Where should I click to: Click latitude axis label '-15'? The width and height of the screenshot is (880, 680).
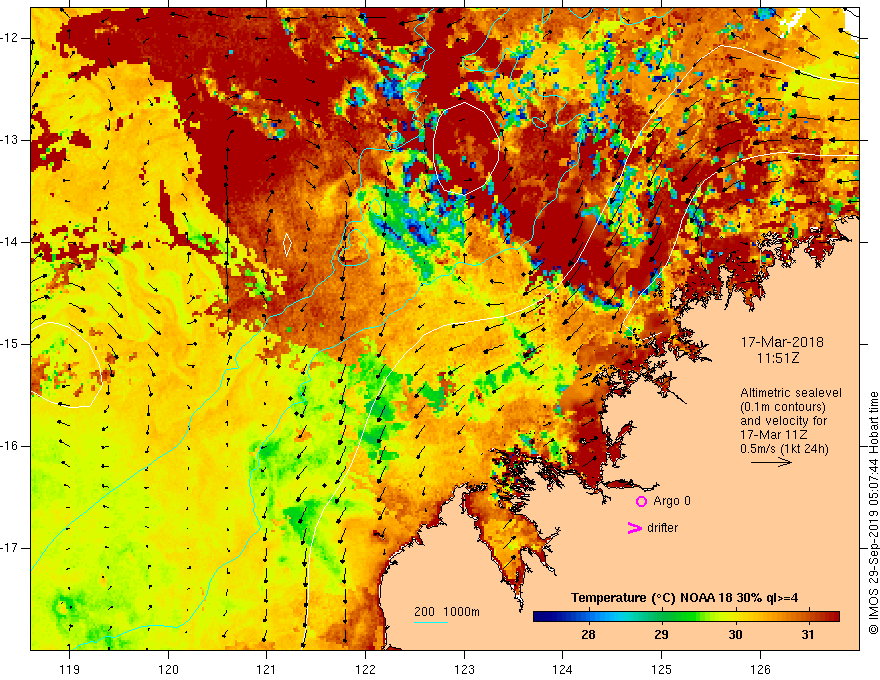10,344
